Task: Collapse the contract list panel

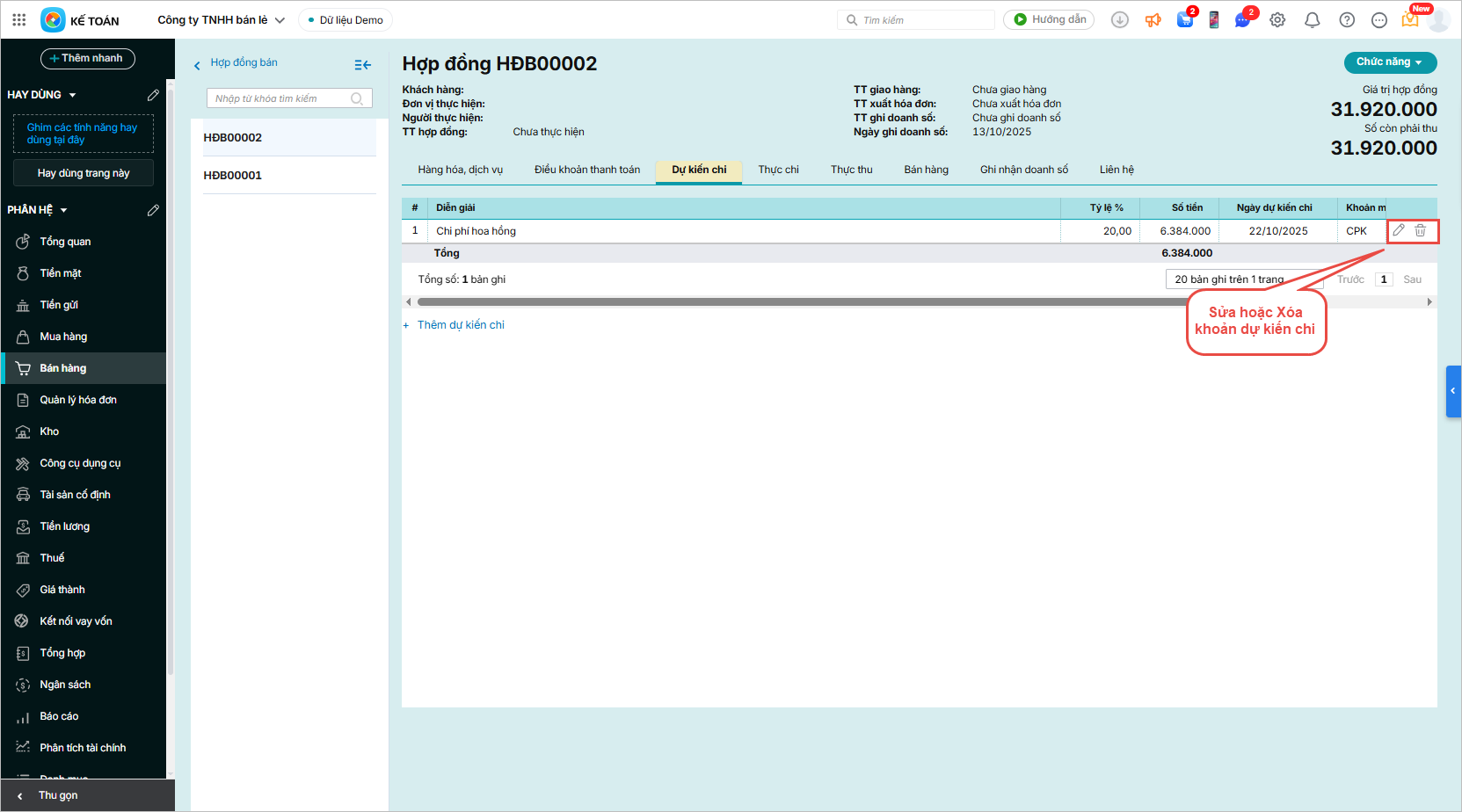Action: coord(362,65)
